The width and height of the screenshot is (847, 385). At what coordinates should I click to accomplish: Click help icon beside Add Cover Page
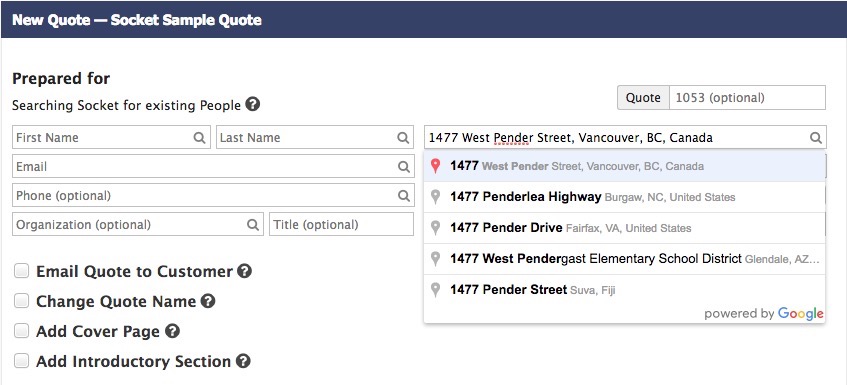[x=172, y=330]
